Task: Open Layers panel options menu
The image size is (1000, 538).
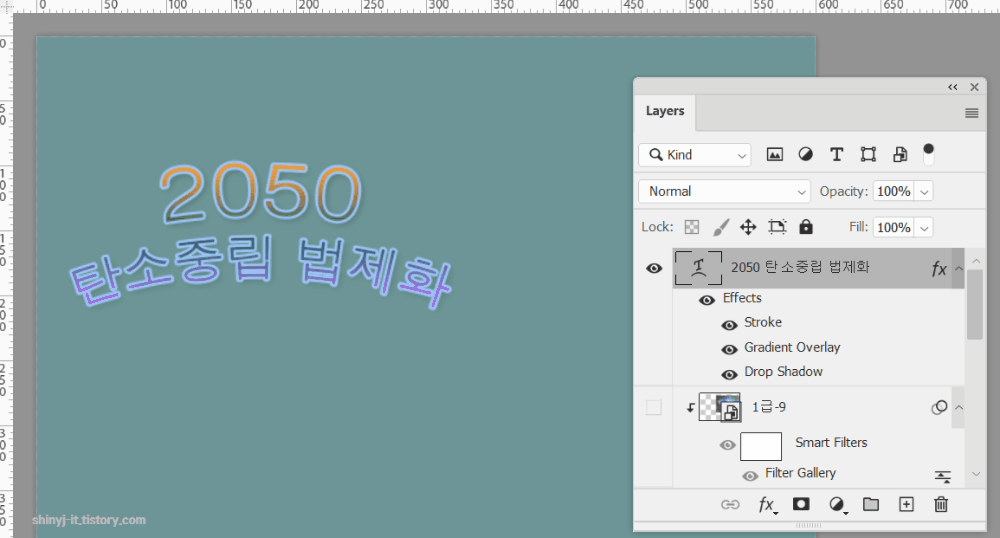Action: (x=971, y=113)
